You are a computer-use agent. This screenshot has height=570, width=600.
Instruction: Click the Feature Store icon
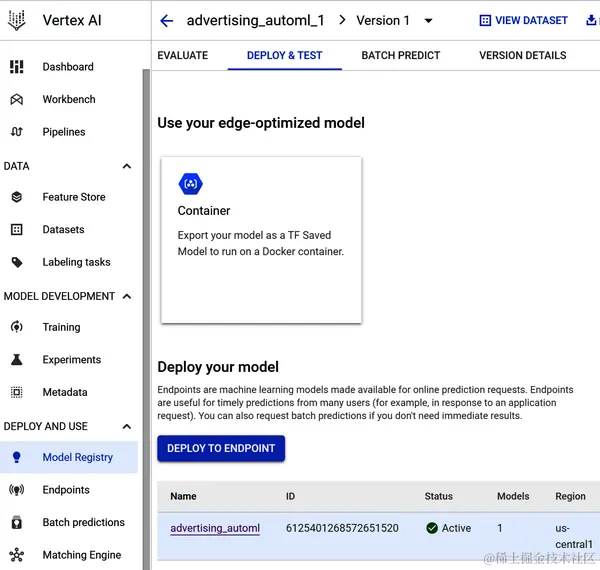16,197
